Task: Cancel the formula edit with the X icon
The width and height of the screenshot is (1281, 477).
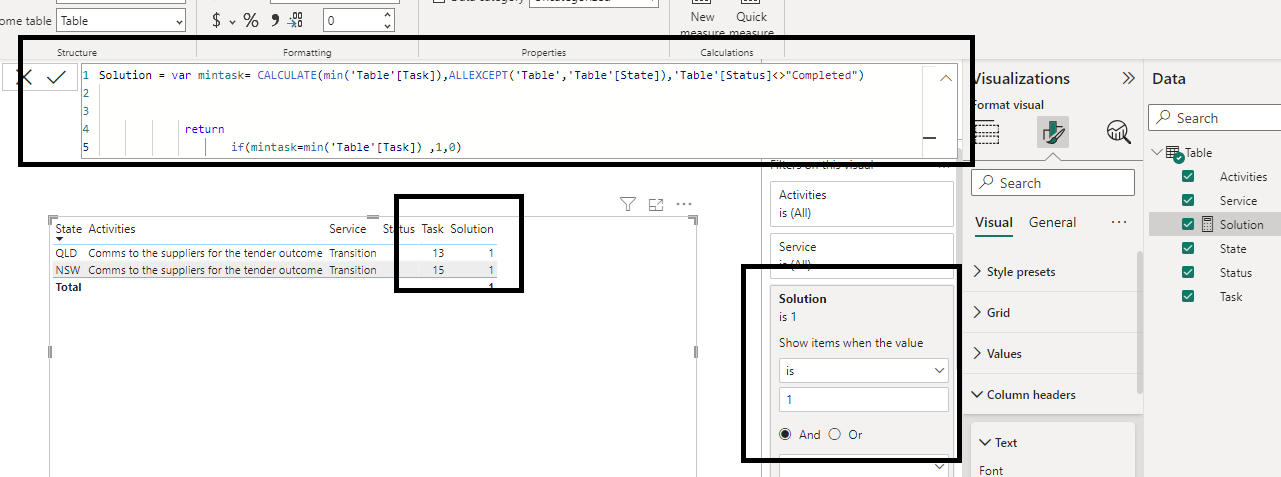Action: tap(25, 77)
